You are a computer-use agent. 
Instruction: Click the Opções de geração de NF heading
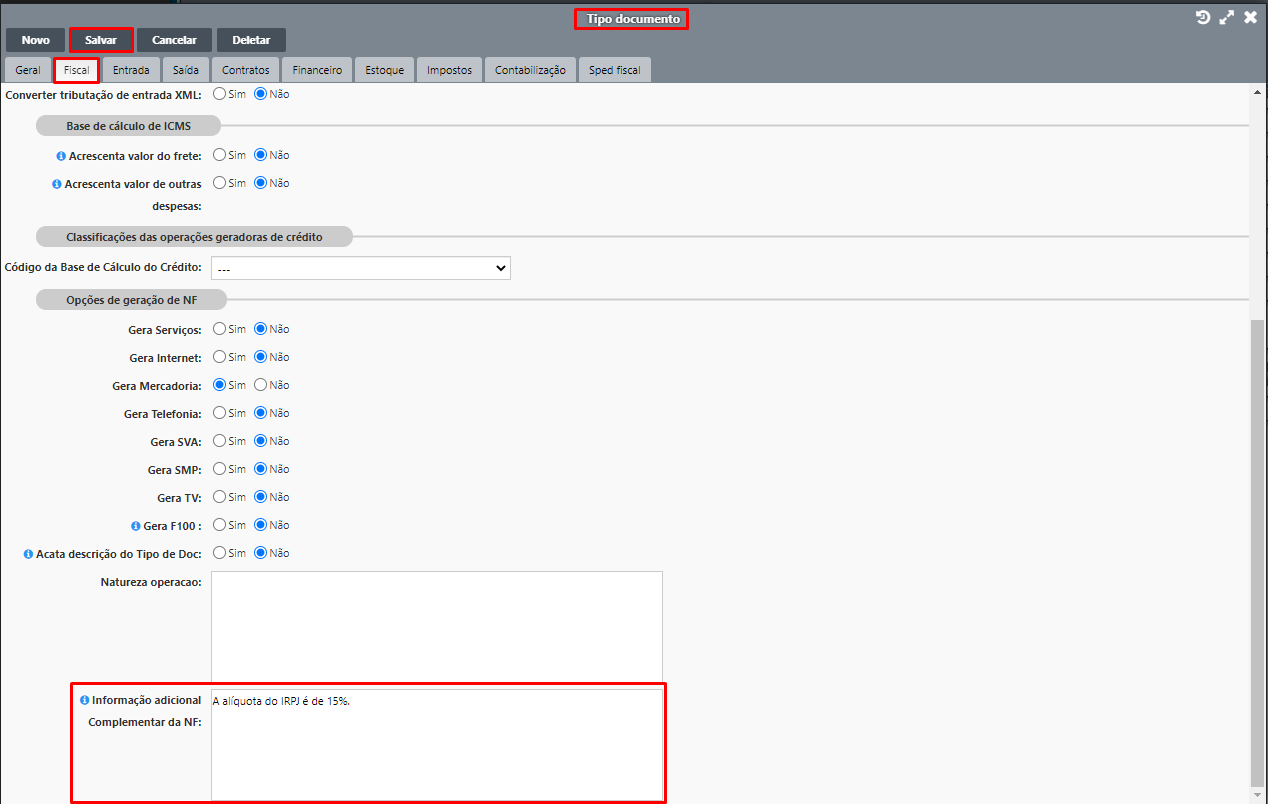[x=132, y=300]
